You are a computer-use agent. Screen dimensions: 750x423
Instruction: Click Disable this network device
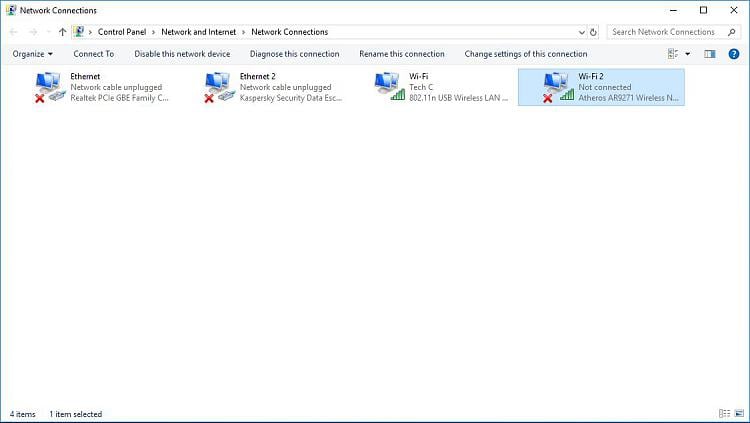pos(182,54)
